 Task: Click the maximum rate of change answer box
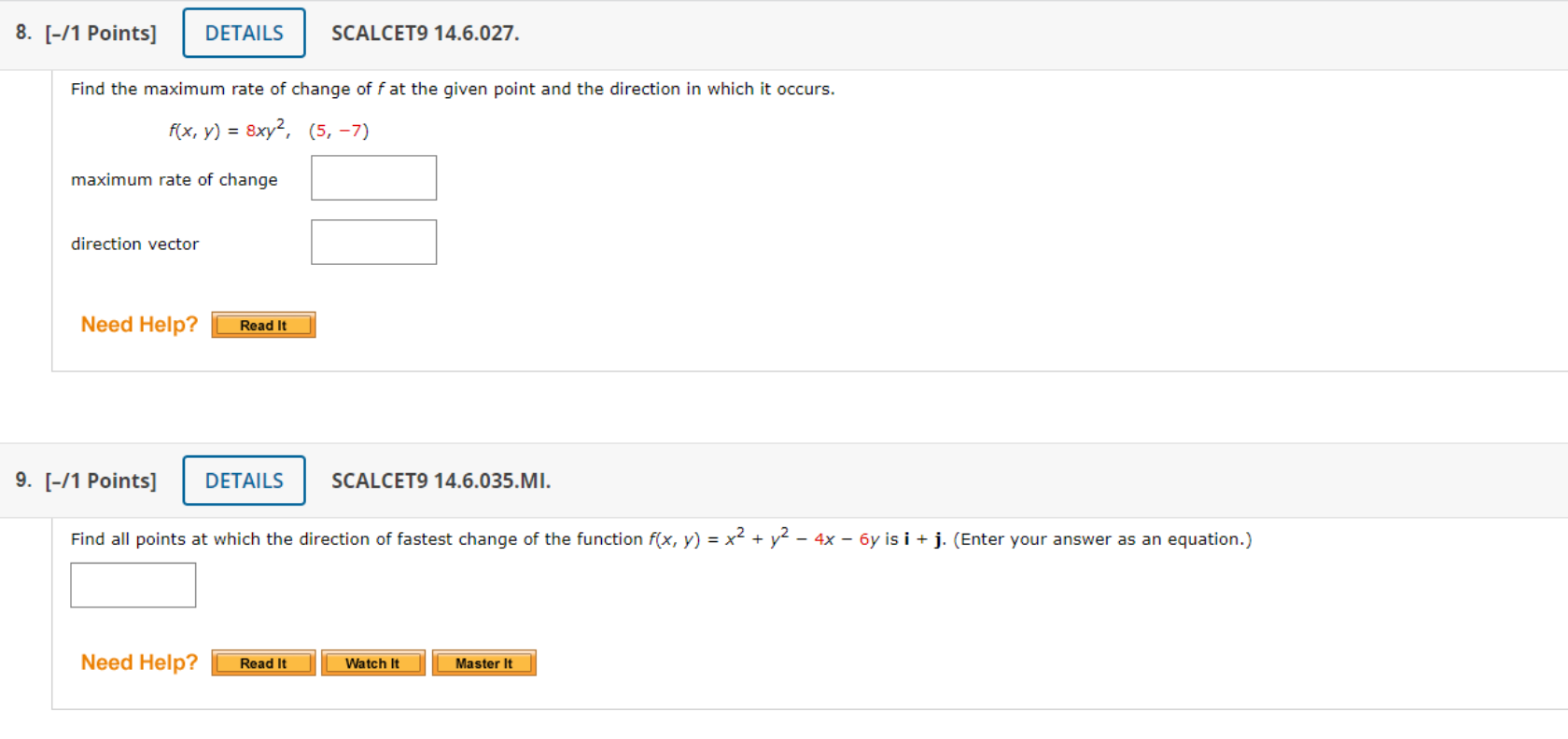373,177
